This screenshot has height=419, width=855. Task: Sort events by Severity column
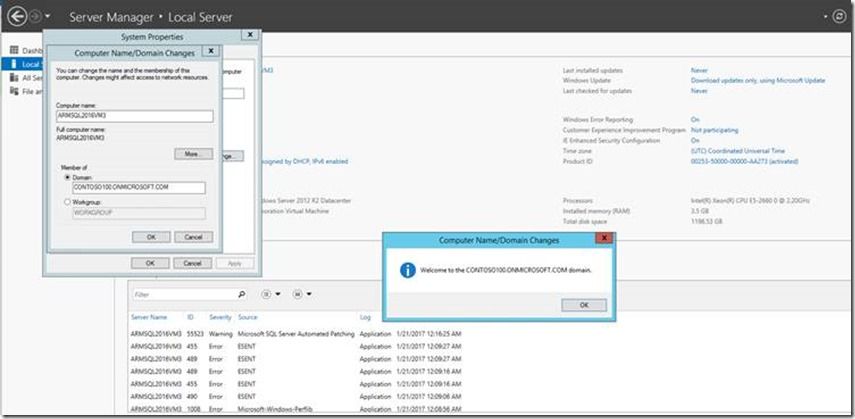coord(220,317)
